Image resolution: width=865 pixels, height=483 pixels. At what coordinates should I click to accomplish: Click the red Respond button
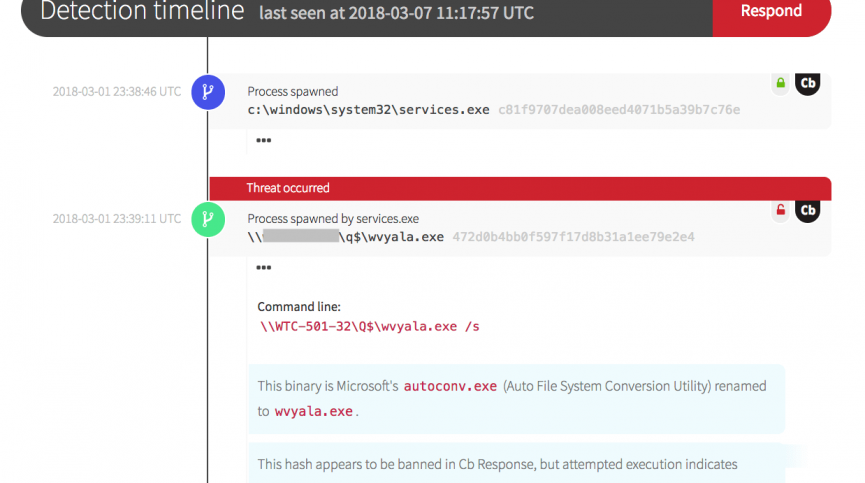click(771, 12)
